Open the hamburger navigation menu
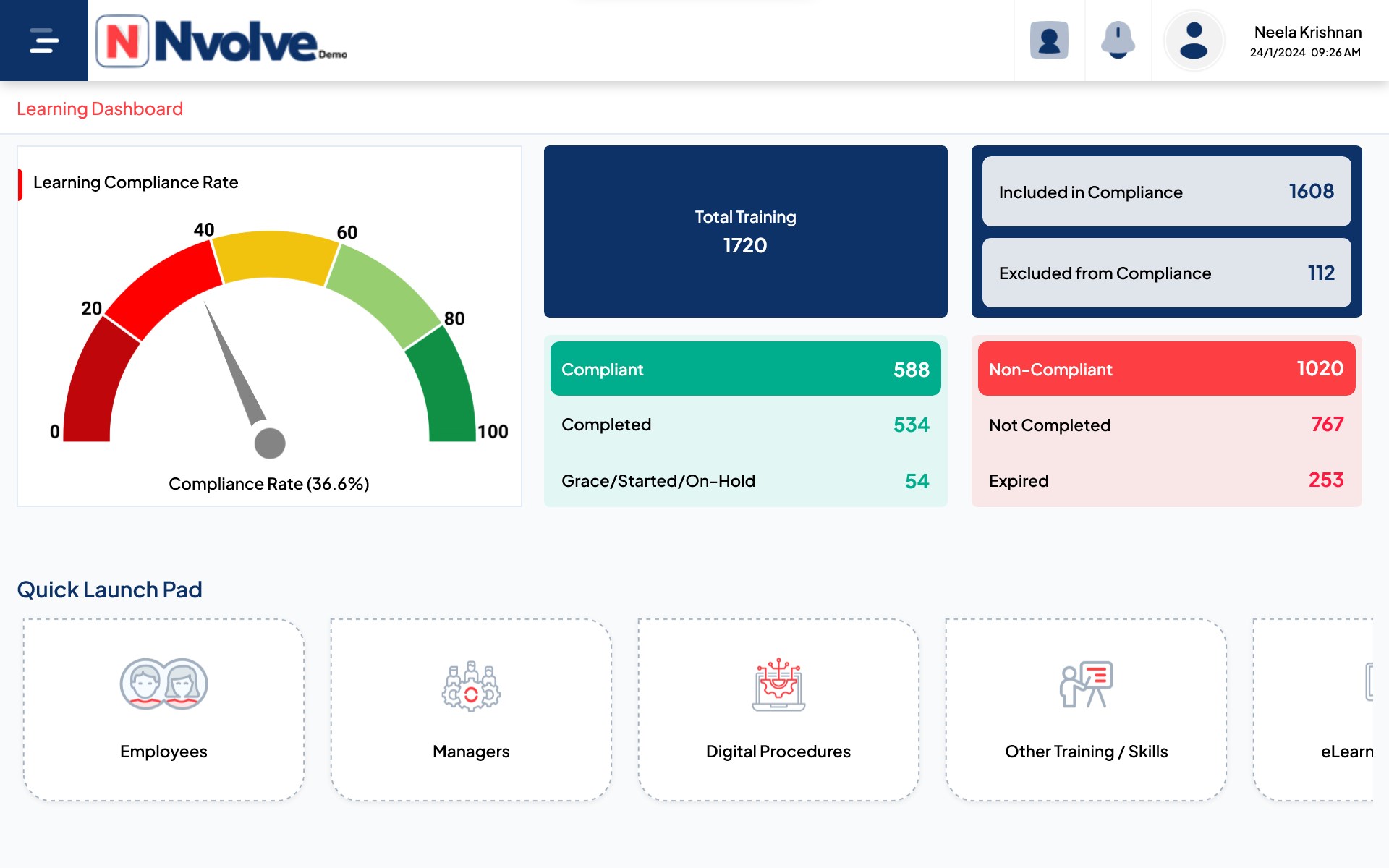Screen dimensions: 1389x868 [x=43, y=41]
